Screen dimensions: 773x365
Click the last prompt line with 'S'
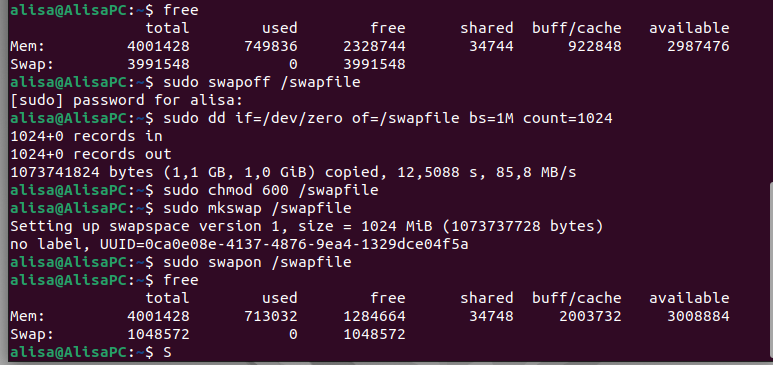(x=91, y=352)
